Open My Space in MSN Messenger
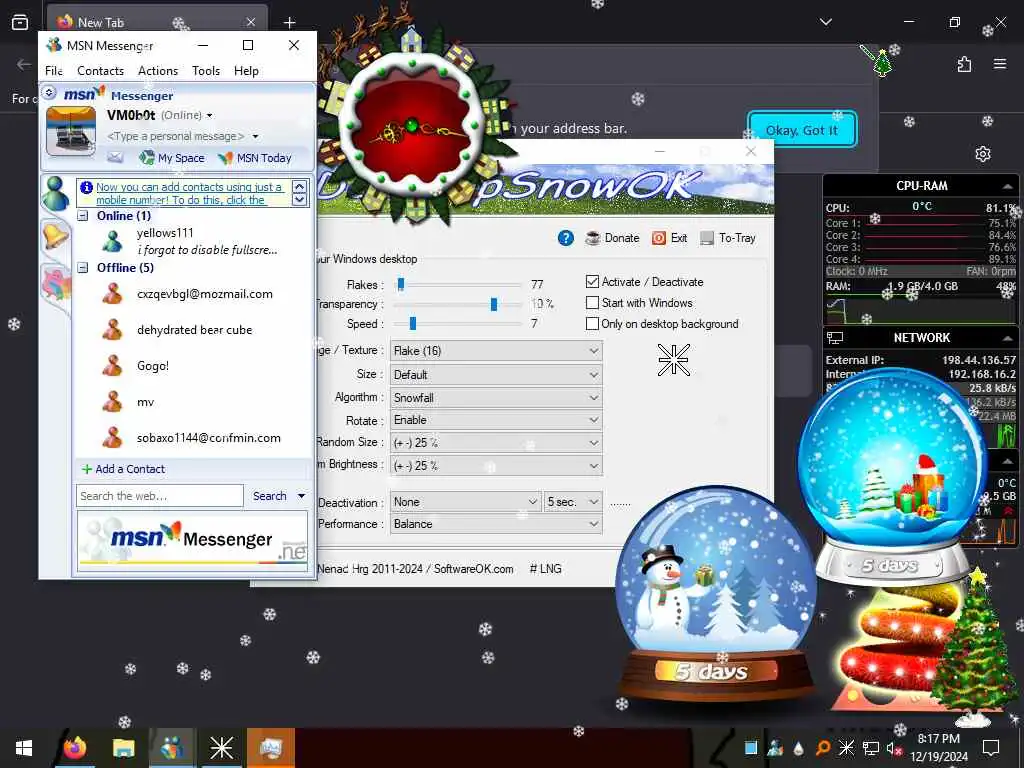 [172, 157]
